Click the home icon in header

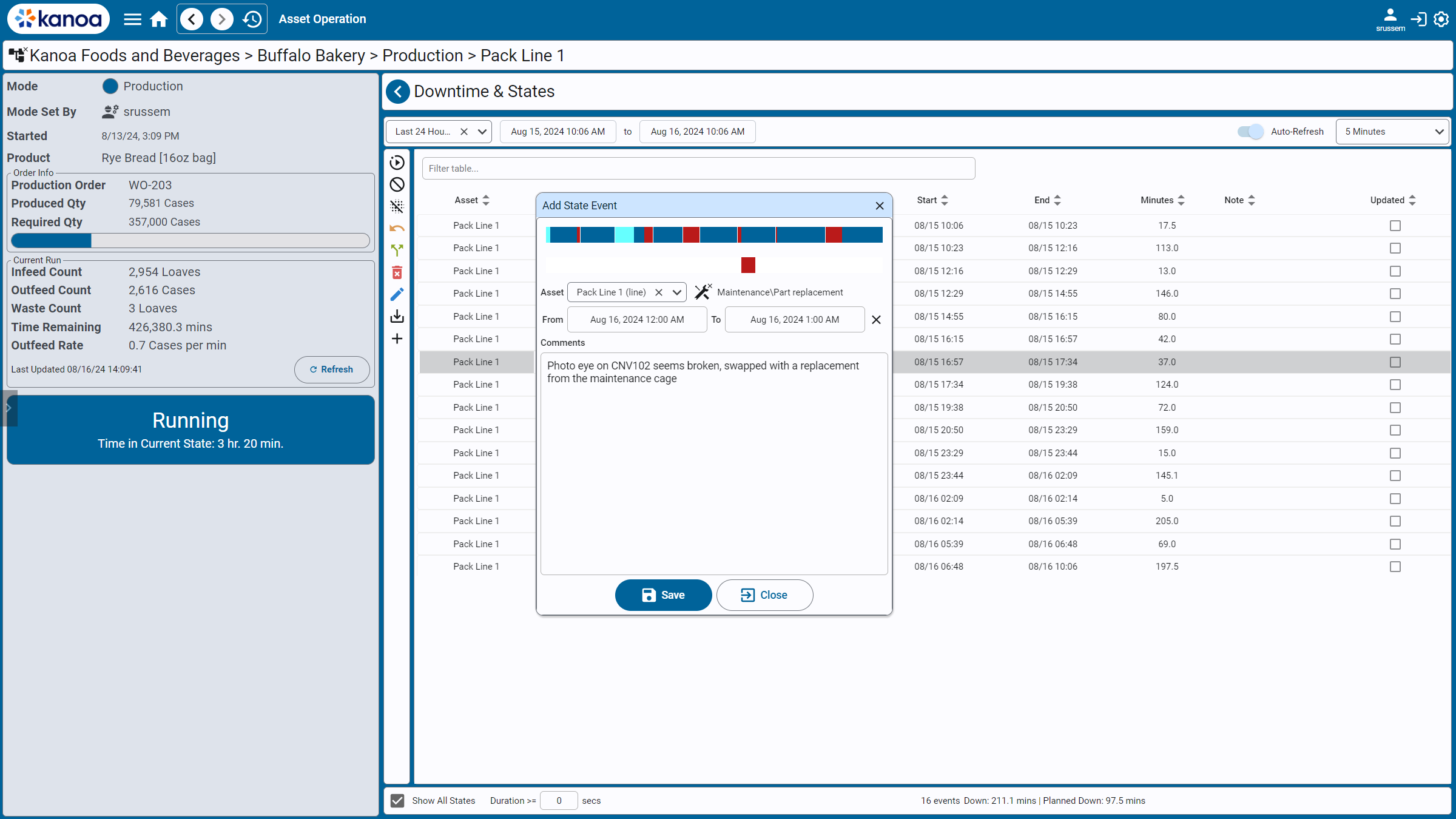tap(159, 19)
